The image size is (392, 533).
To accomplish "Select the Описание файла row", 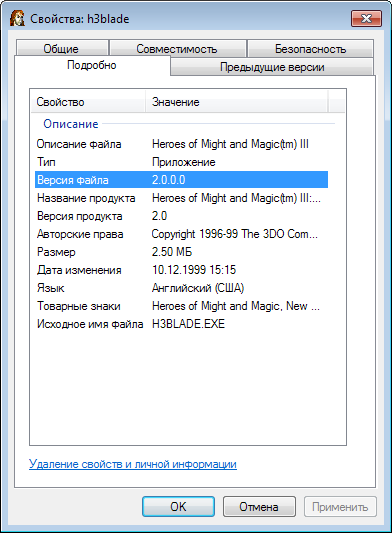I will click(x=182, y=144).
